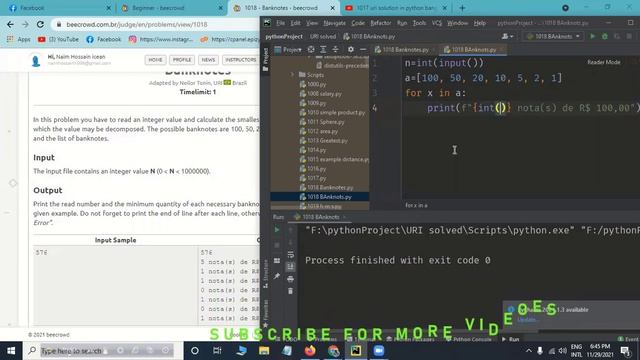Open 1012 area.py in the project tree
Screen dimensions: 640x360
click(319, 131)
